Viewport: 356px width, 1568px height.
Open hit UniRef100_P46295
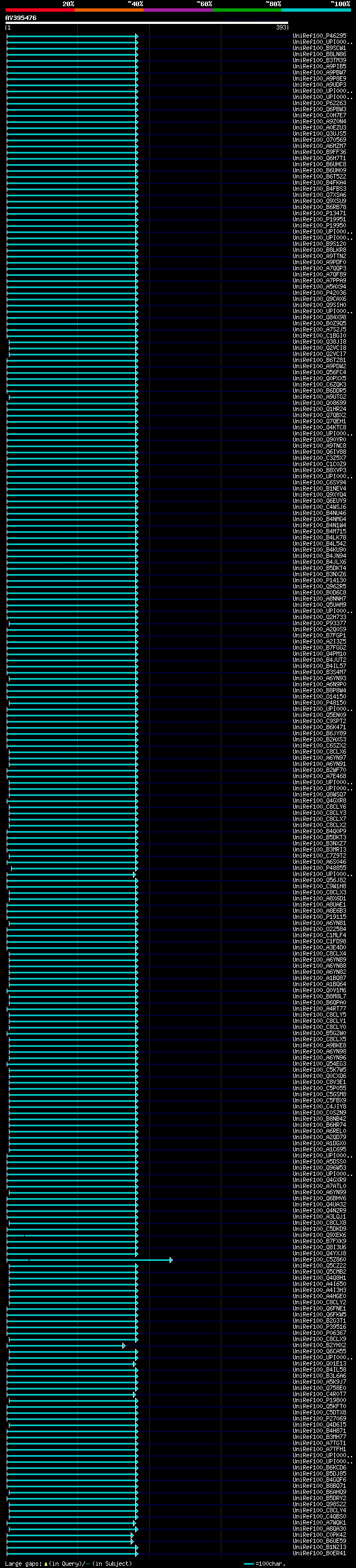[x=319, y=36]
